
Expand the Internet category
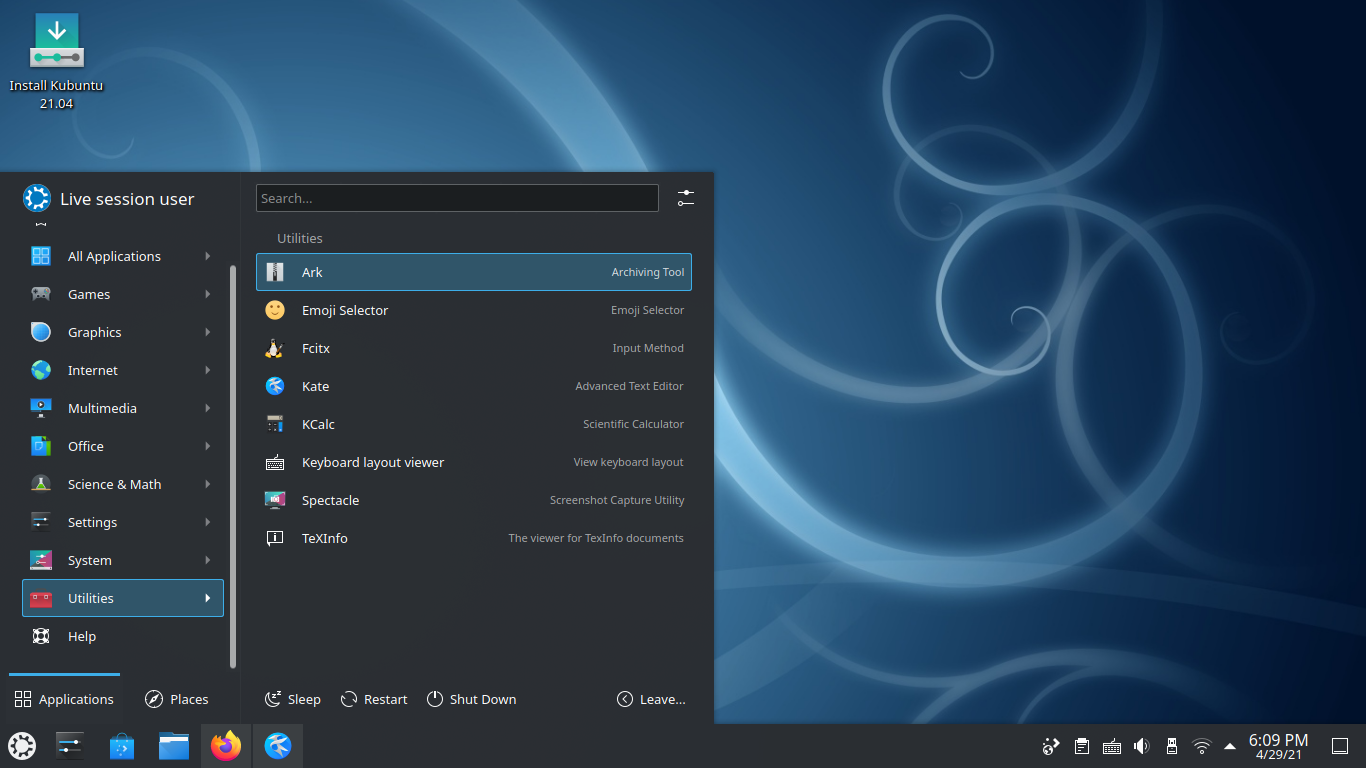point(123,370)
